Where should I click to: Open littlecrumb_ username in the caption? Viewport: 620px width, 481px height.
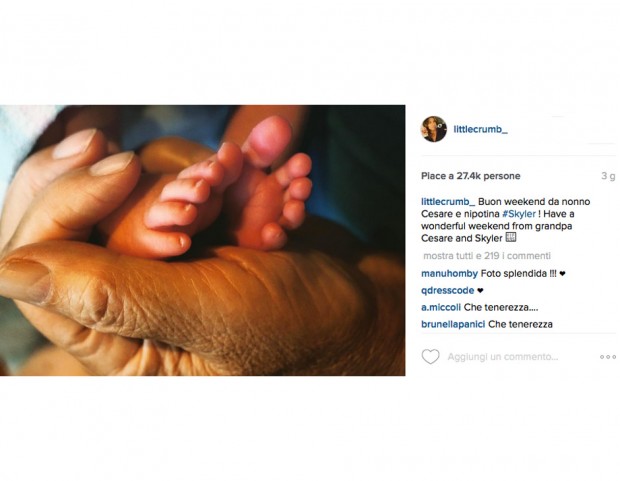click(x=448, y=202)
